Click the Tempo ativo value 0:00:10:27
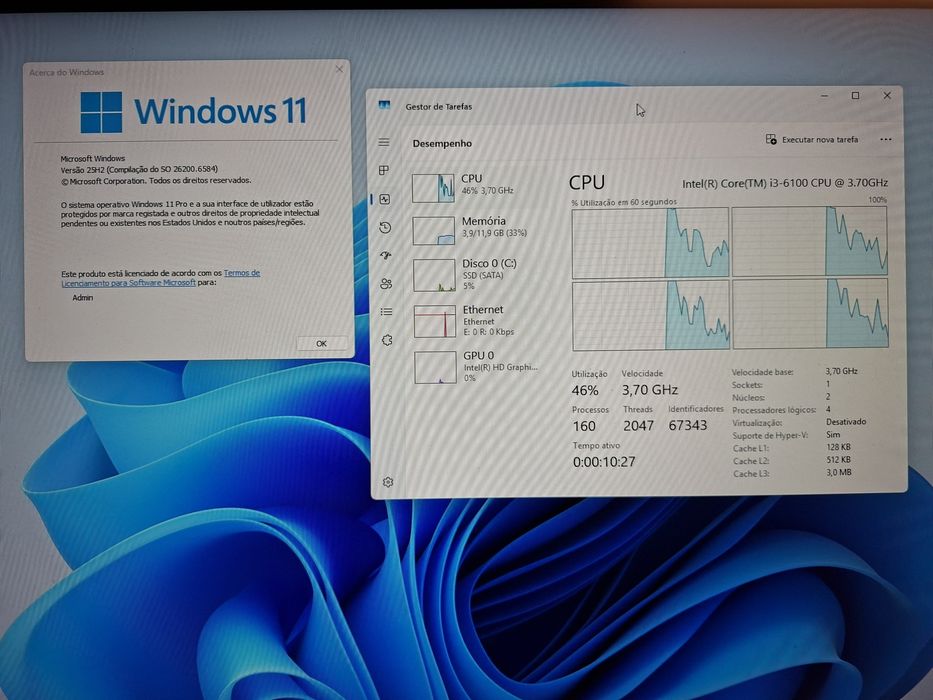The image size is (933, 700). click(x=604, y=462)
